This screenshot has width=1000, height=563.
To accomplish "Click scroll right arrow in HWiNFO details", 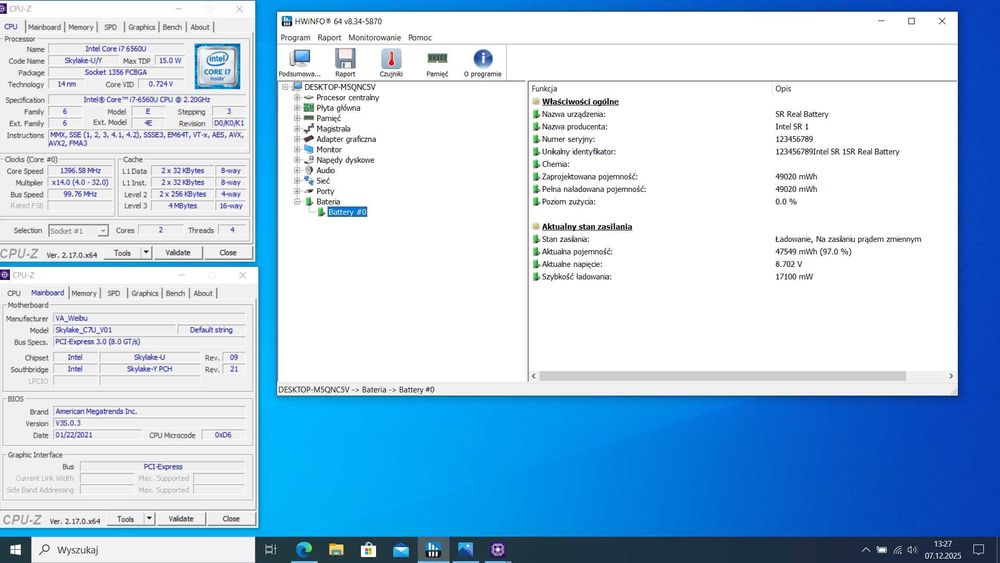I will pyautogui.click(x=951, y=376).
